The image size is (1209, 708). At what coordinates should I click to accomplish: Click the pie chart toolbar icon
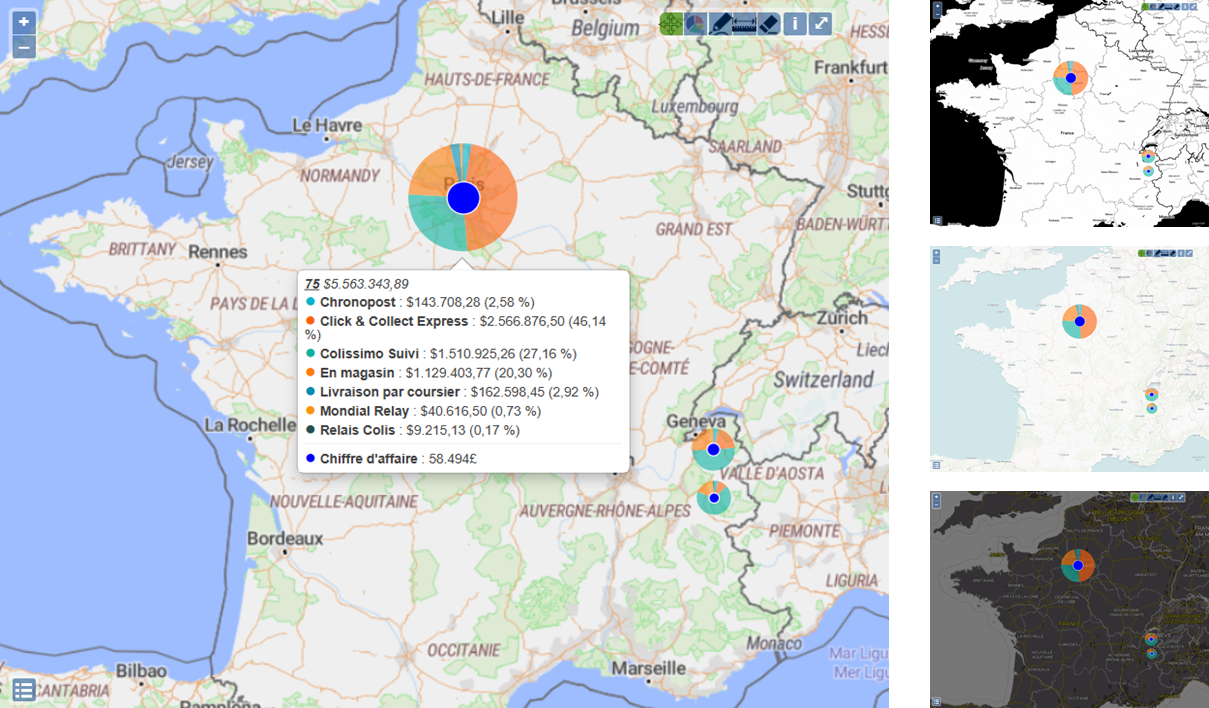(695, 24)
